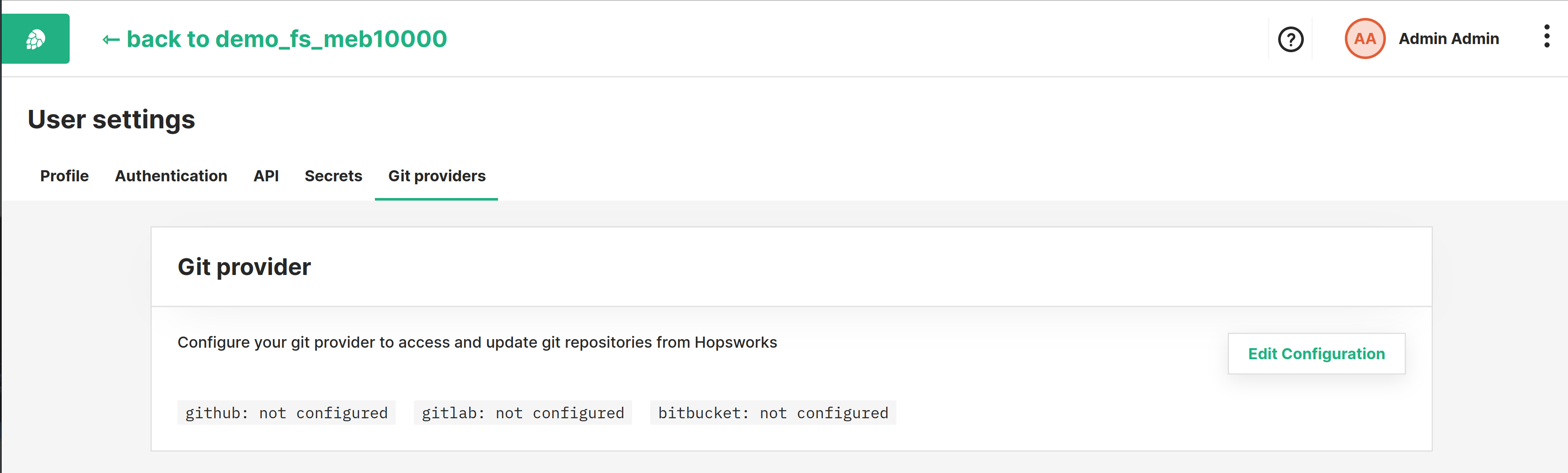This screenshot has height=473, width=1568.
Task: Switch to the Secrets tab
Action: (333, 176)
